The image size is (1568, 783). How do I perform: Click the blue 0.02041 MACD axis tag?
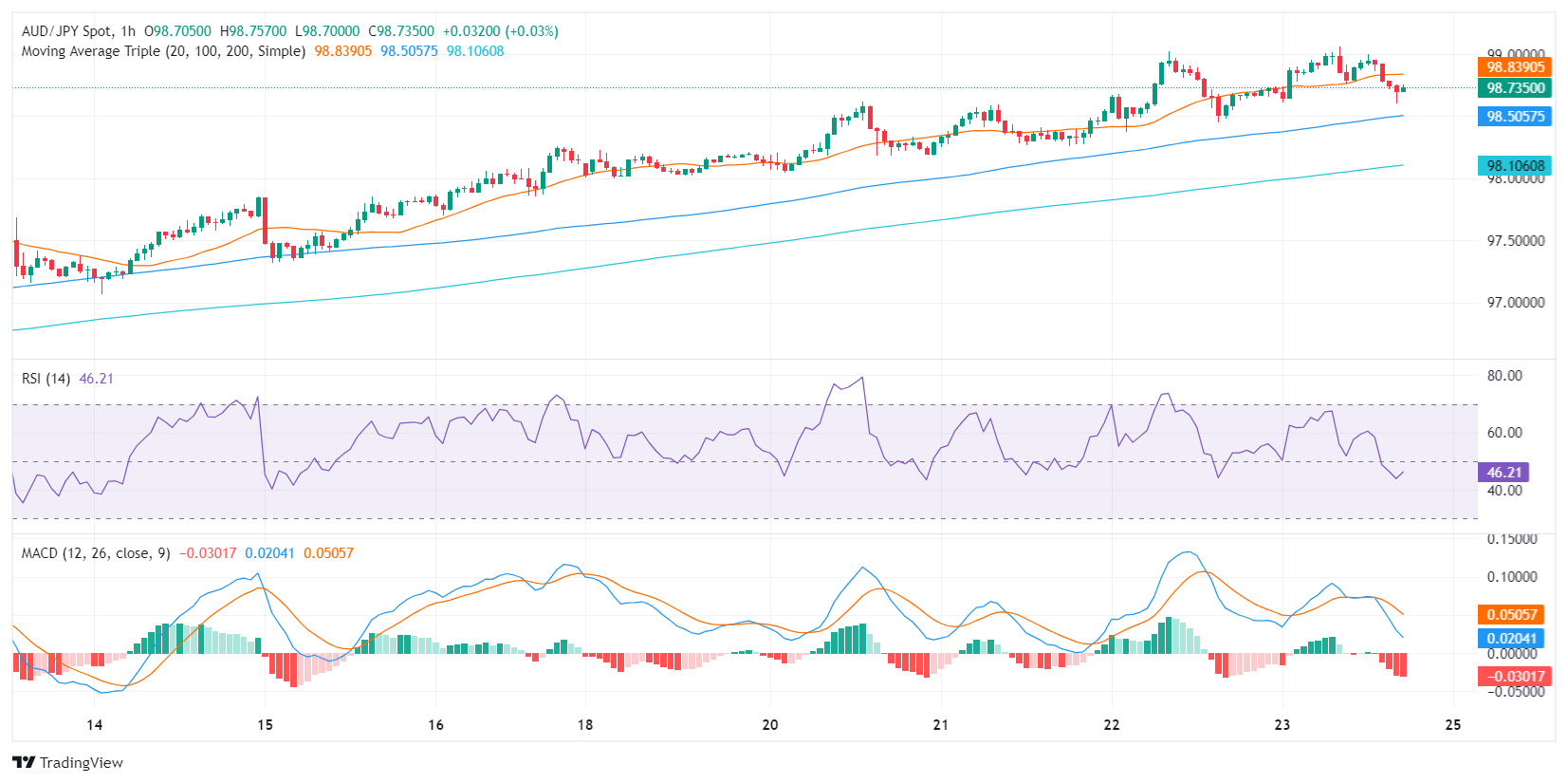[1510, 638]
